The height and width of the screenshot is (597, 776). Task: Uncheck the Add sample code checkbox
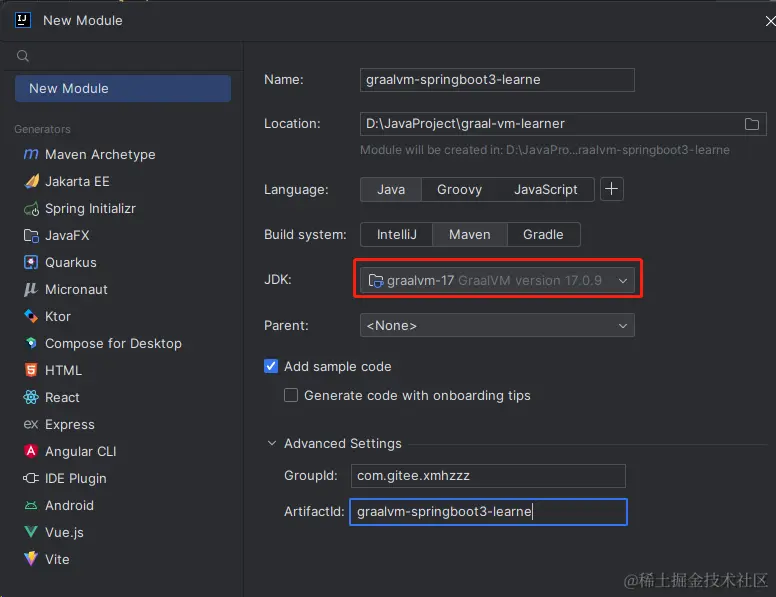point(271,366)
